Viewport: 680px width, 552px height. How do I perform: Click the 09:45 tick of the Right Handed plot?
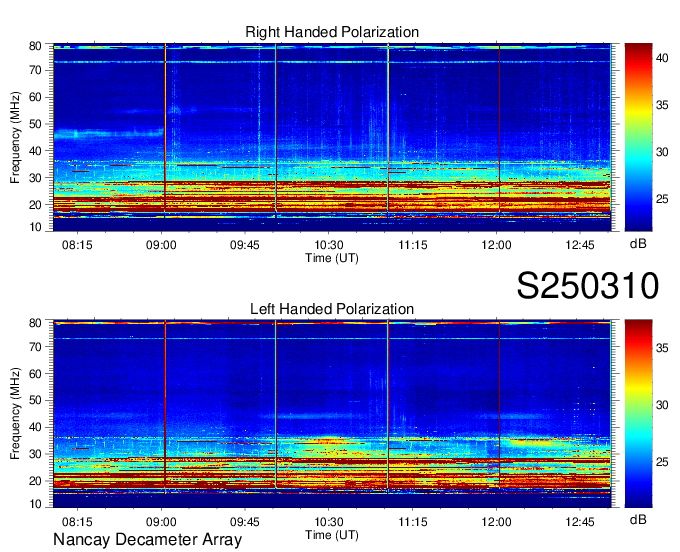(x=245, y=245)
